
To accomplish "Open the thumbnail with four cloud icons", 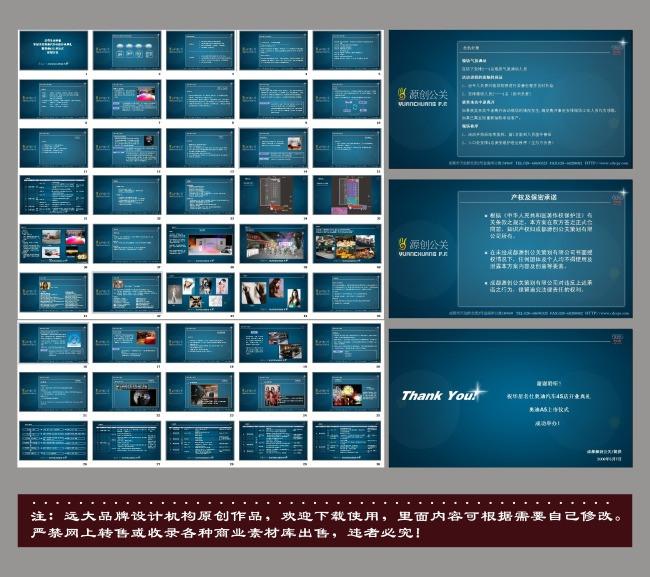I will pyautogui.click(x=128, y=50).
